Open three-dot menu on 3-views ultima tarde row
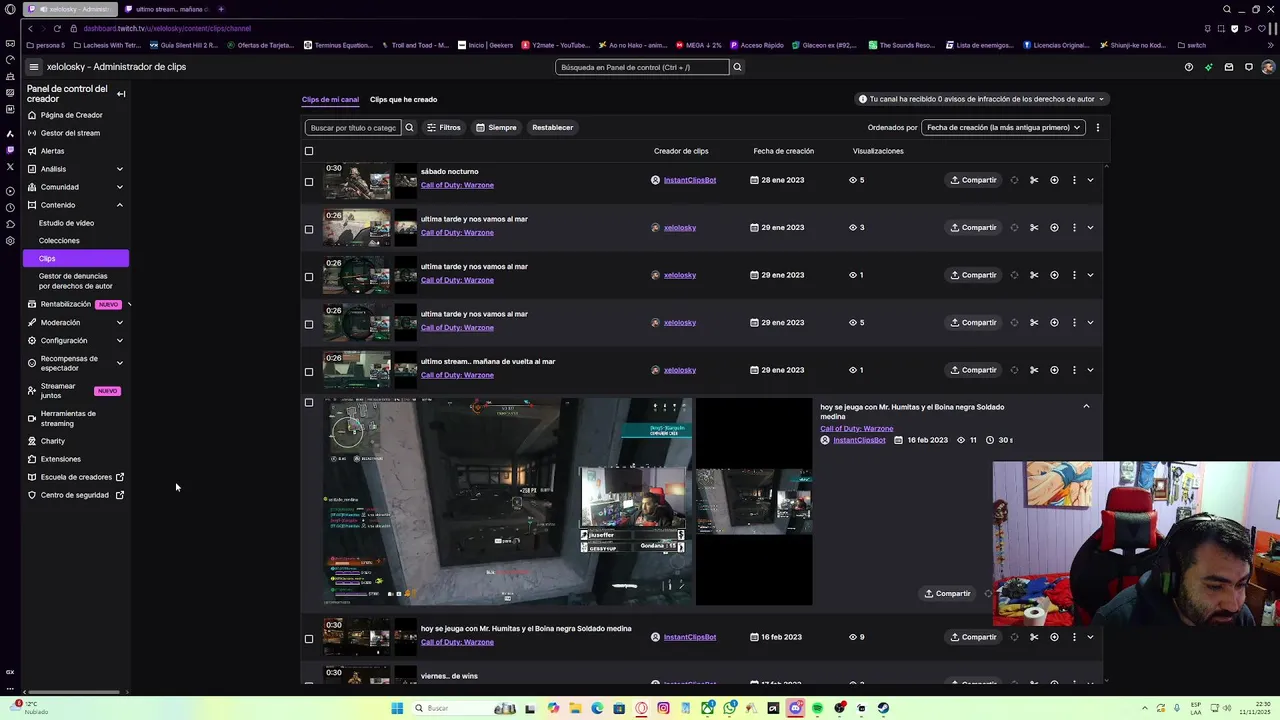Screen dimensions: 1280x720 [x=1074, y=227]
